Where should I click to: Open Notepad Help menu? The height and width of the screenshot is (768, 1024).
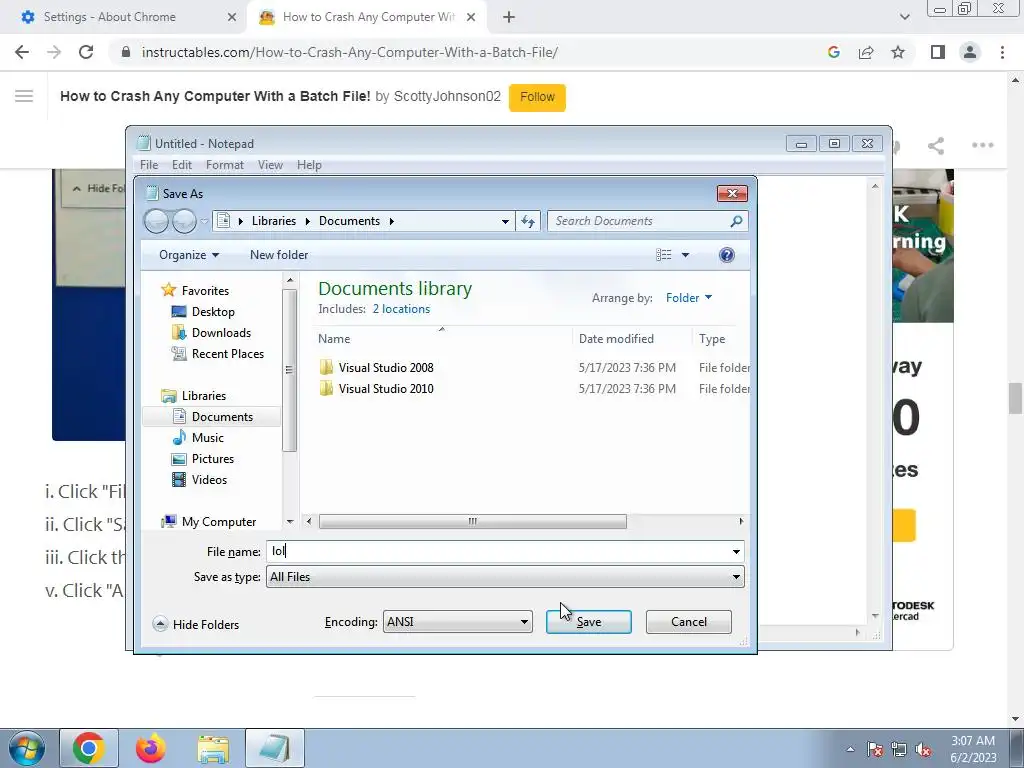point(309,165)
